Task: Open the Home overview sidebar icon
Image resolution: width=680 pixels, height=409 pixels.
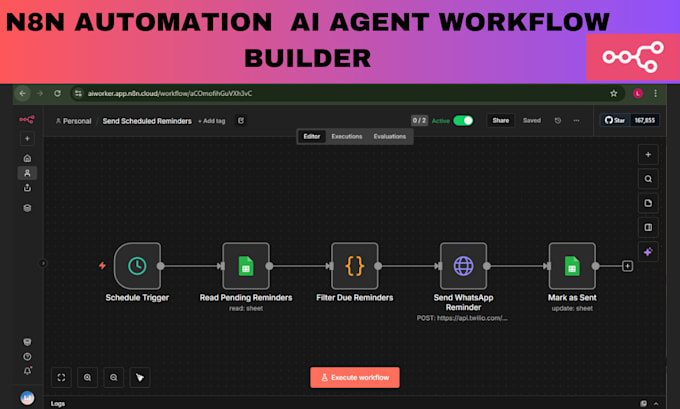Action: [27, 158]
